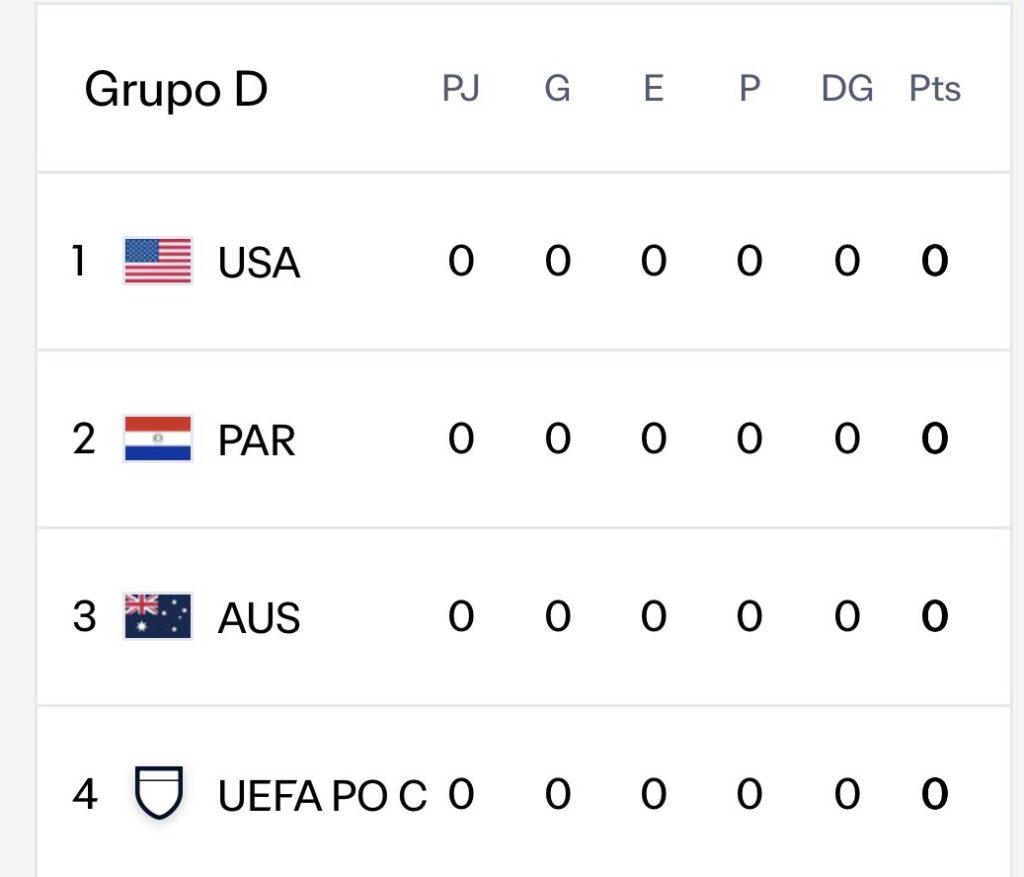The width and height of the screenshot is (1024, 877).
Task: Click the Grupo D heading
Action: click(176, 89)
